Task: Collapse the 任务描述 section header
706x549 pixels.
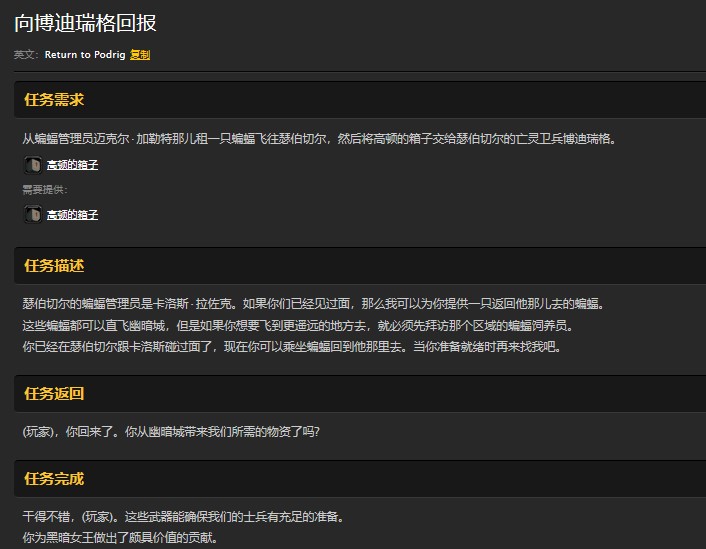Action: point(54,266)
